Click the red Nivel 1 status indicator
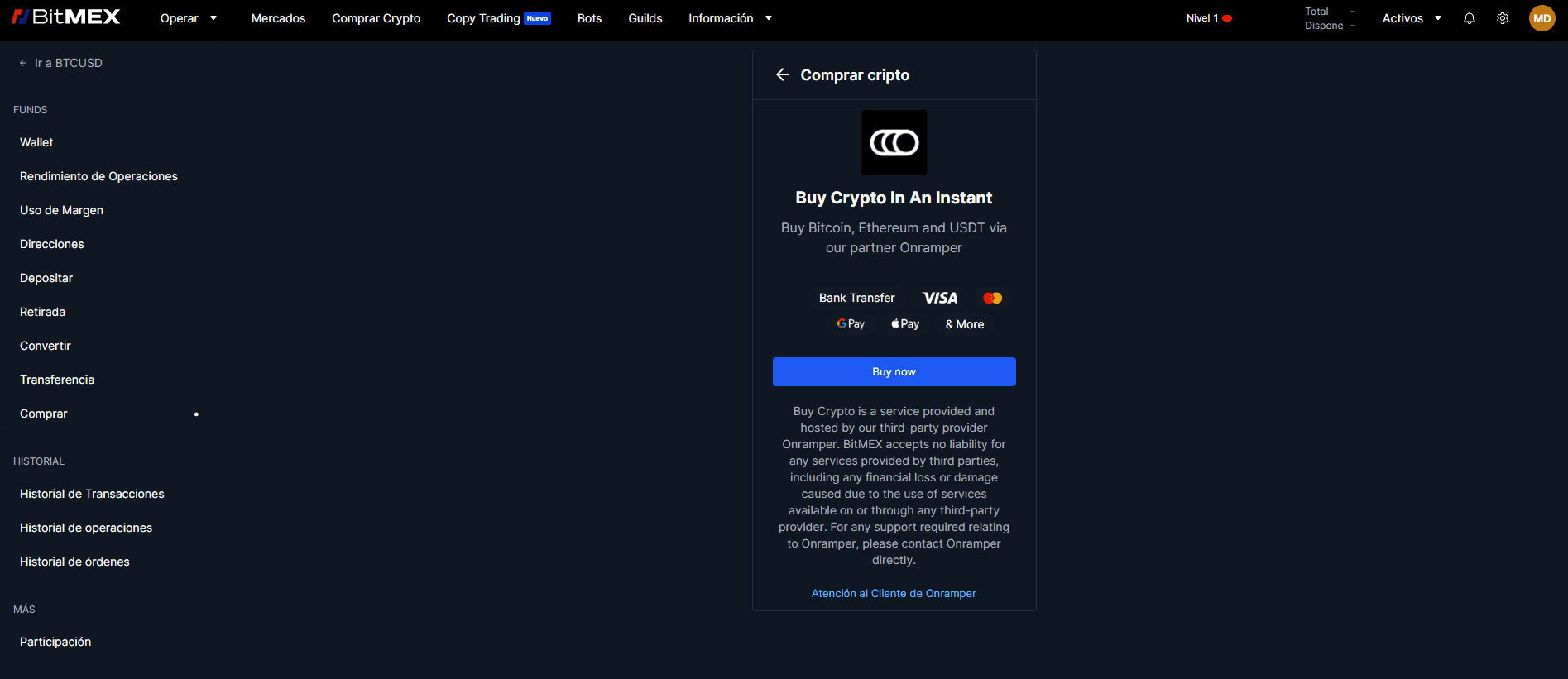Viewport: 1568px width, 679px height. [x=1227, y=18]
